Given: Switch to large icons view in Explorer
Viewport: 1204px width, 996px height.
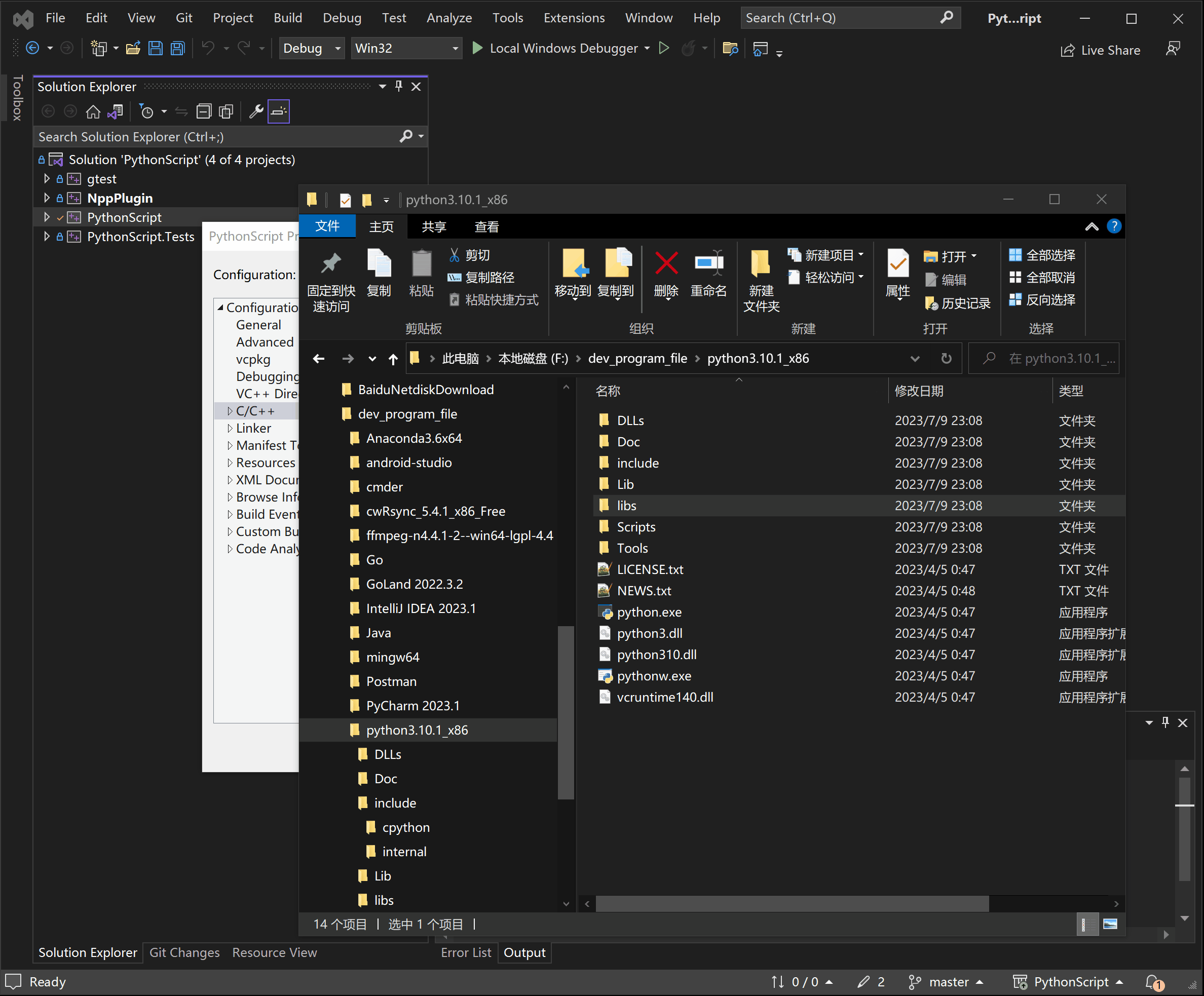Looking at the screenshot, I should (1110, 924).
